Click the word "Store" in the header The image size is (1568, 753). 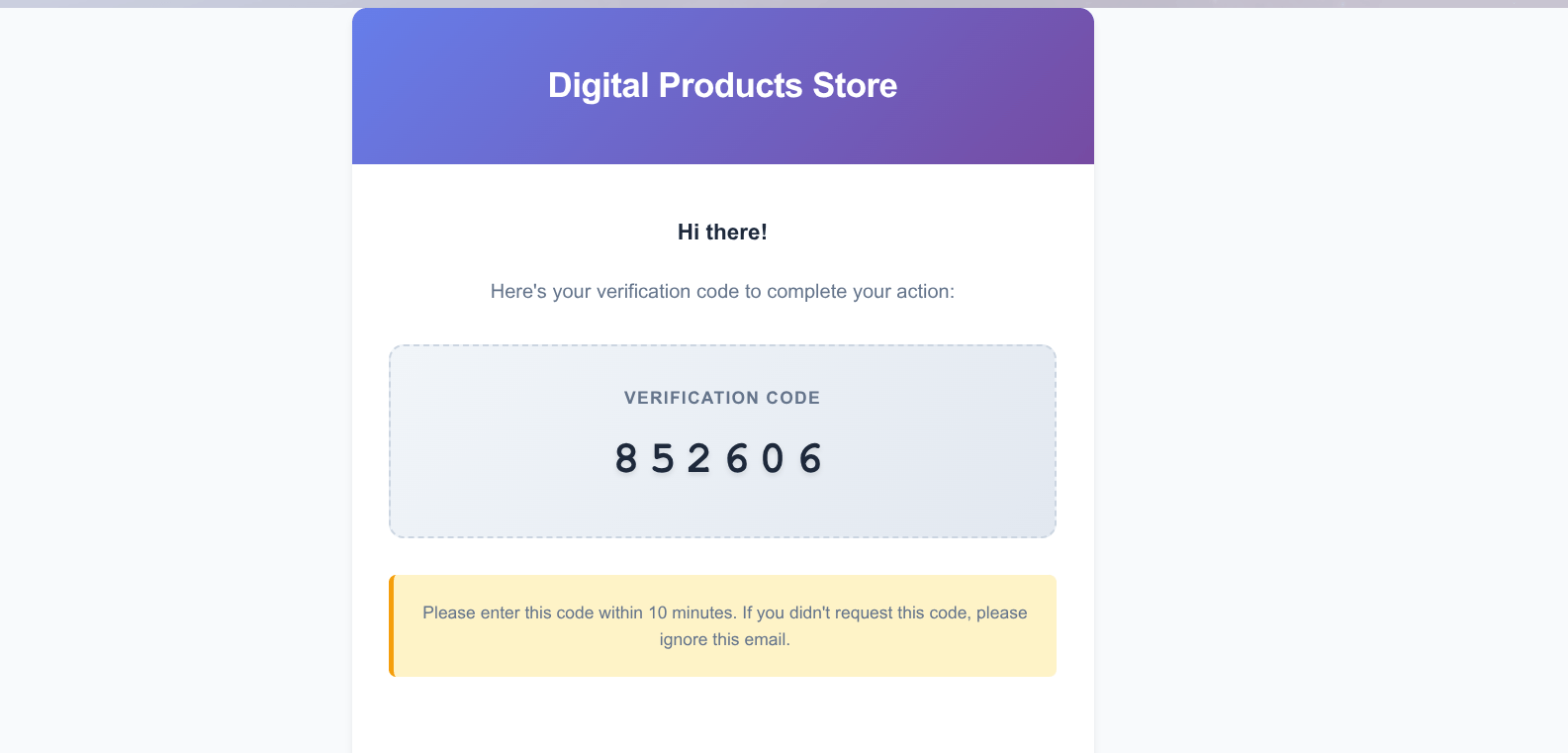[x=855, y=86]
